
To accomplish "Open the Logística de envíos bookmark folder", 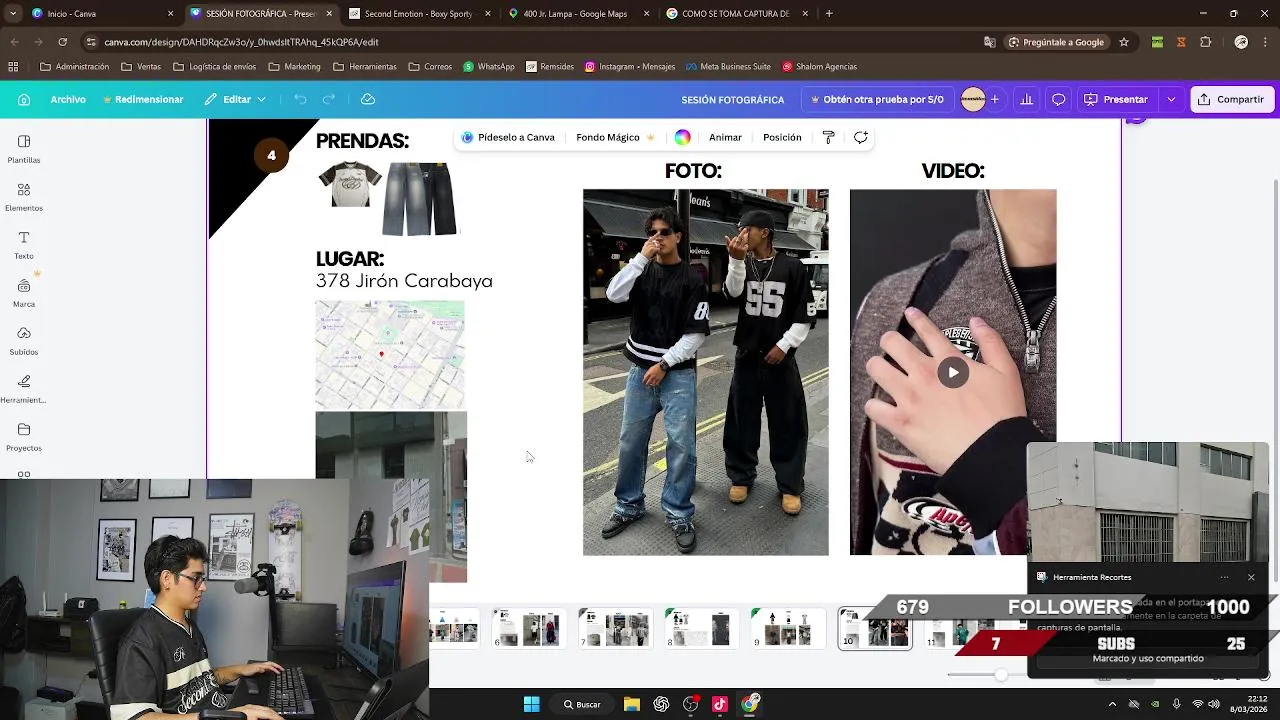I will (215, 67).
